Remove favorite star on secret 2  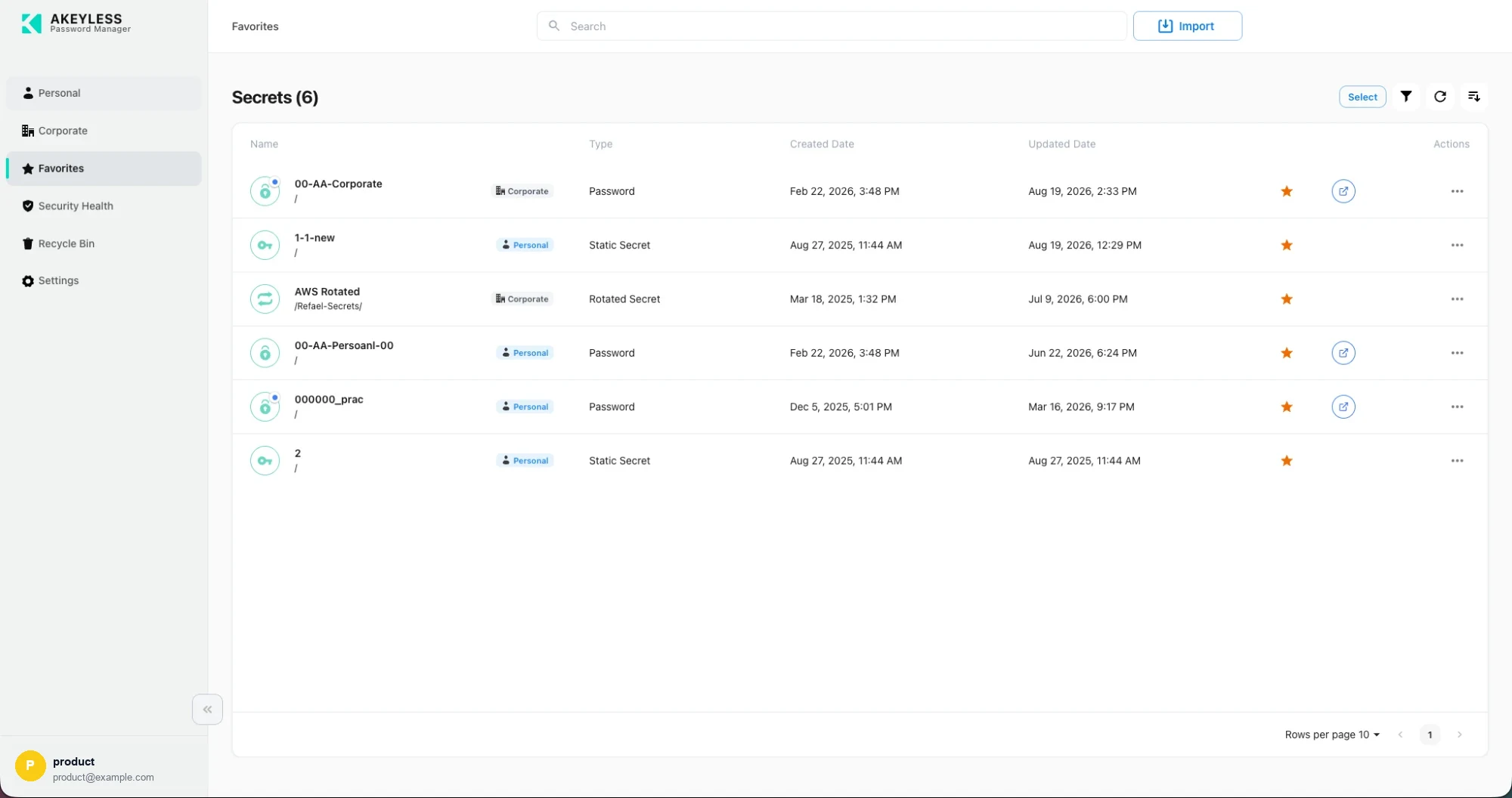[x=1286, y=461]
